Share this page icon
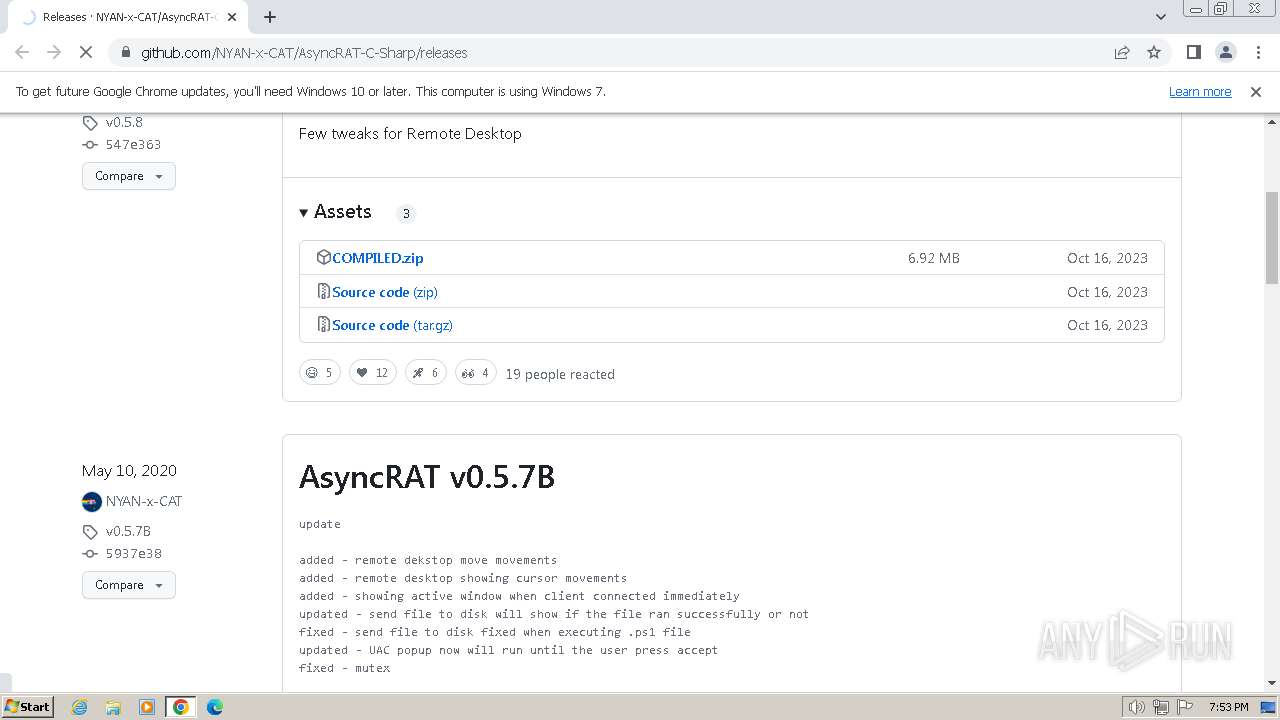1280x720 pixels. 1122,53
